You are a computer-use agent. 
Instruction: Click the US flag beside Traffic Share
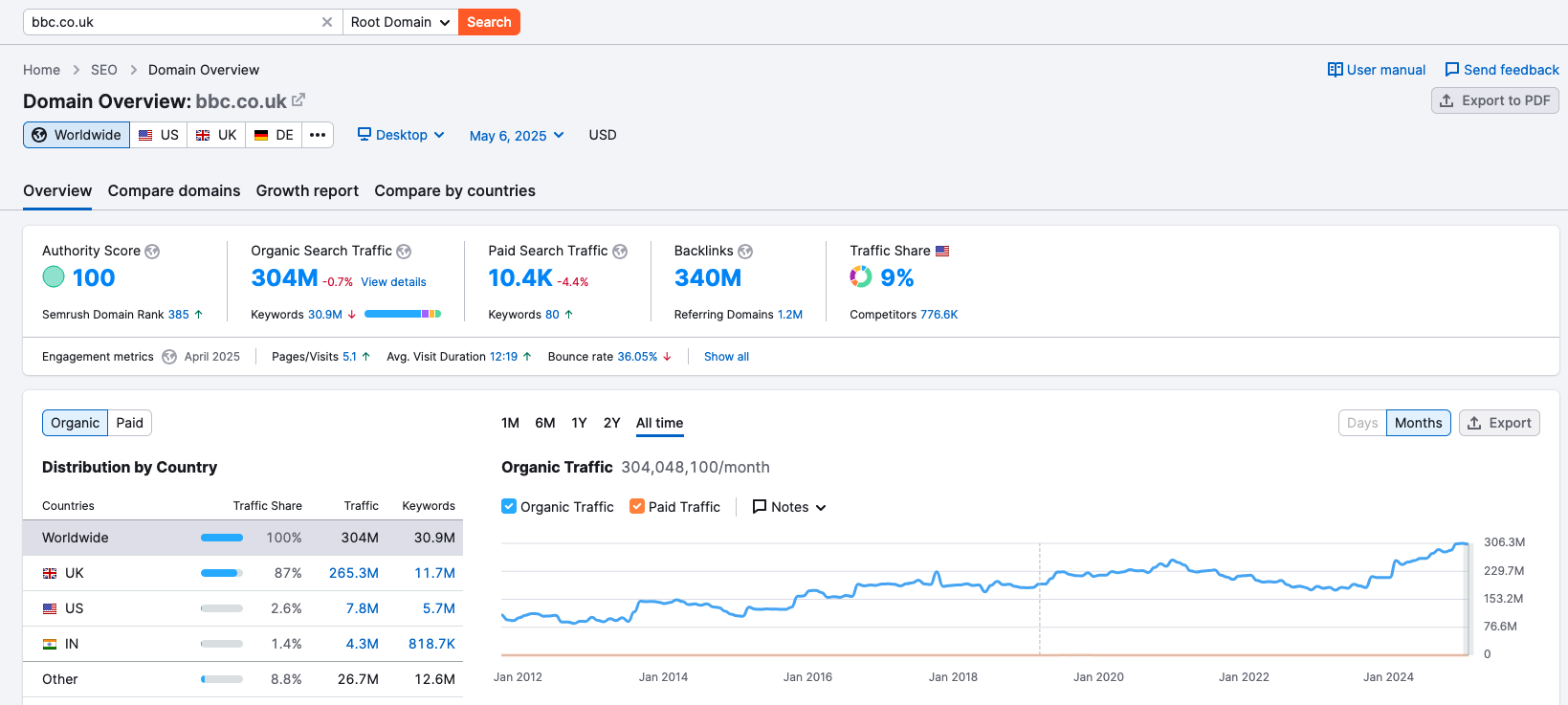tap(942, 251)
